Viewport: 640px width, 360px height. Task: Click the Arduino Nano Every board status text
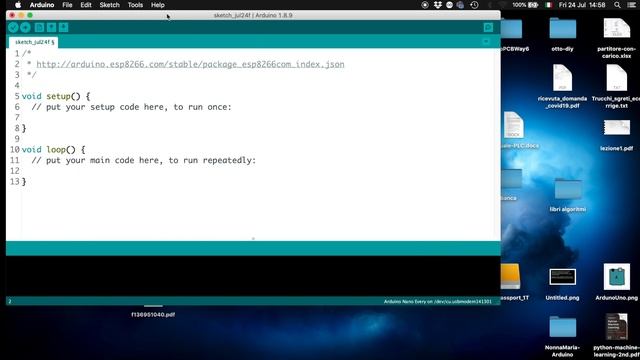(438, 302)
